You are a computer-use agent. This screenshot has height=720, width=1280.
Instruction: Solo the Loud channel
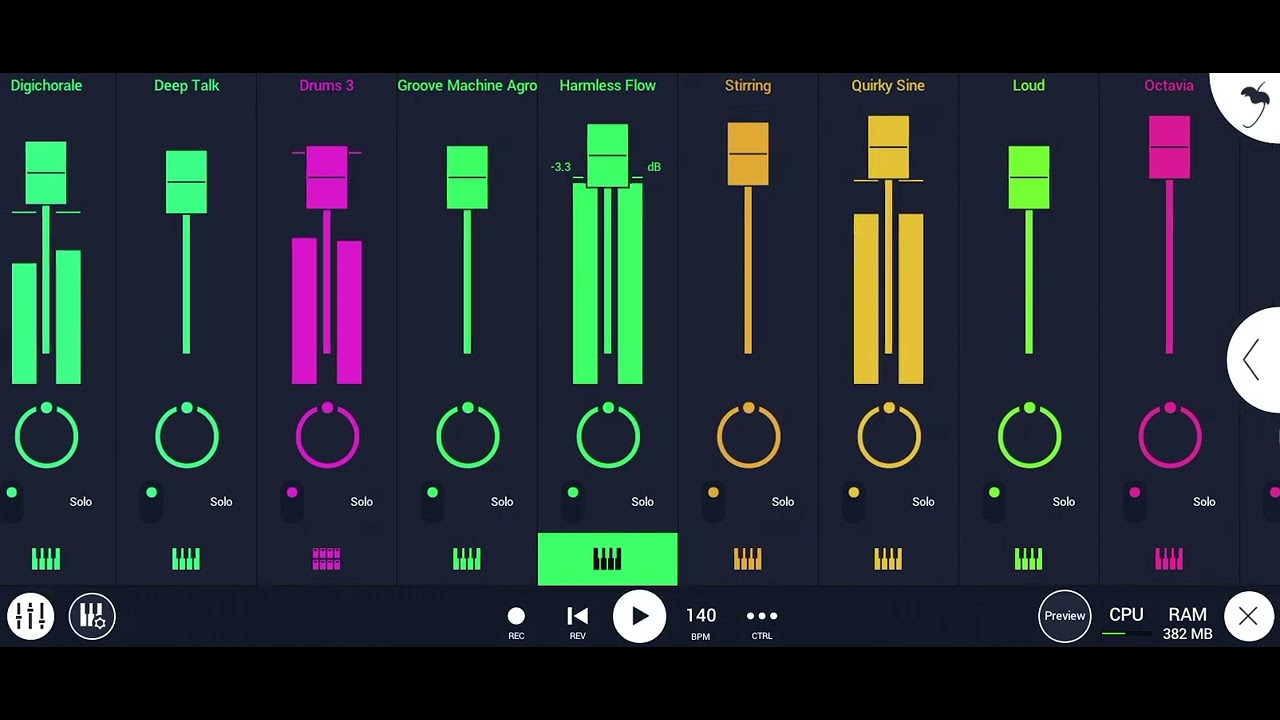(1063, 502)
